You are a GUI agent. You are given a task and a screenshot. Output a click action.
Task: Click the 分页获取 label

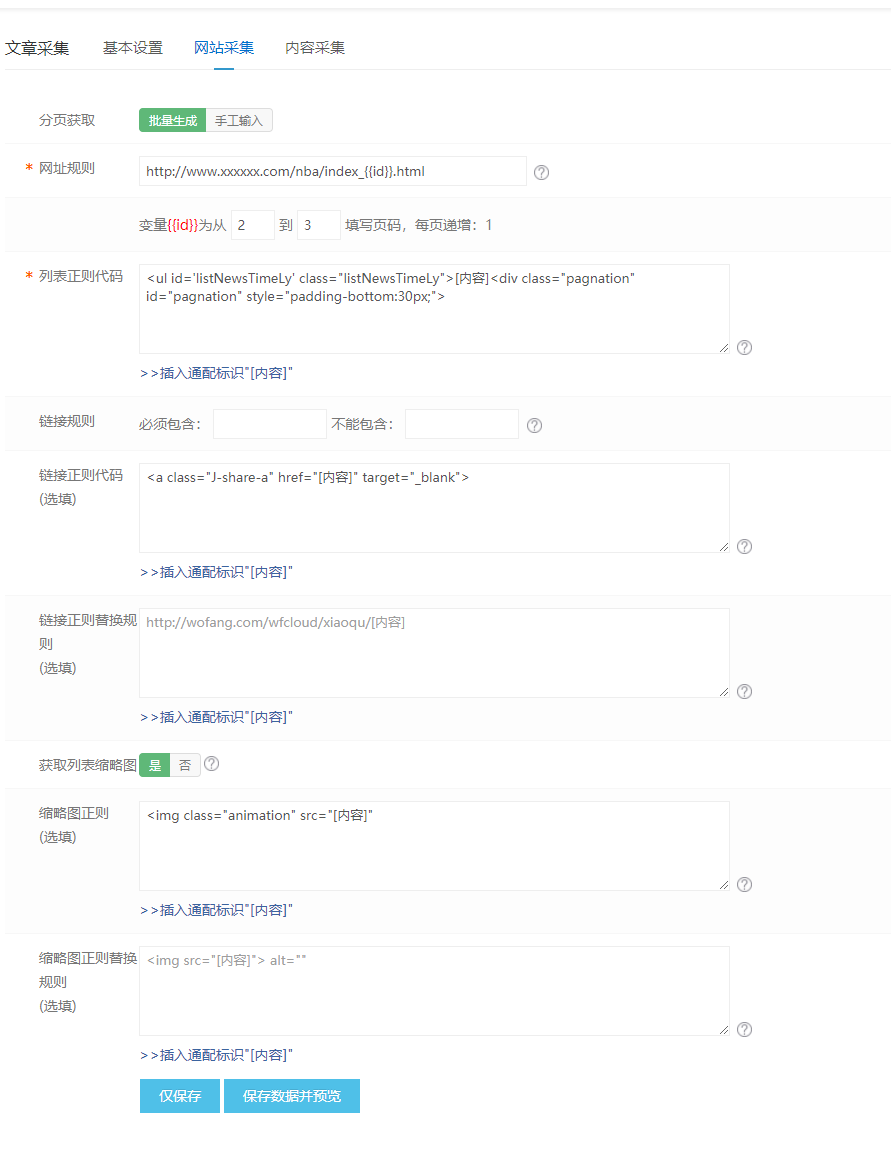[x=67, y=120]
